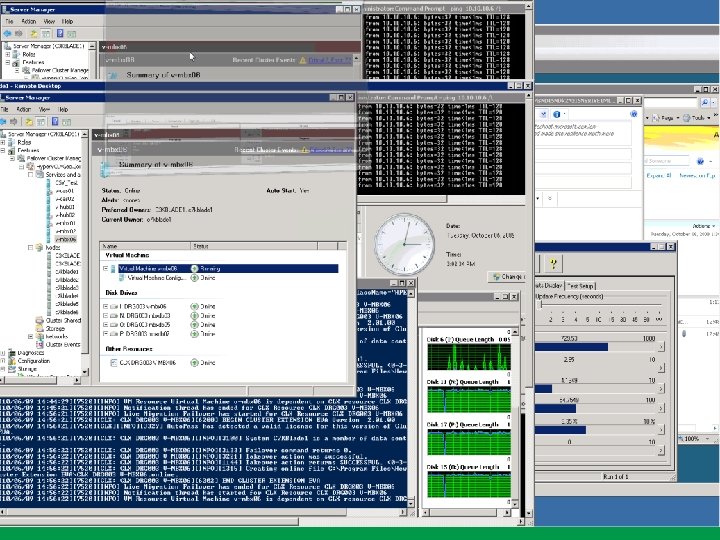Click Back arrow in front Server Manager toolbar

coord(4,122)
